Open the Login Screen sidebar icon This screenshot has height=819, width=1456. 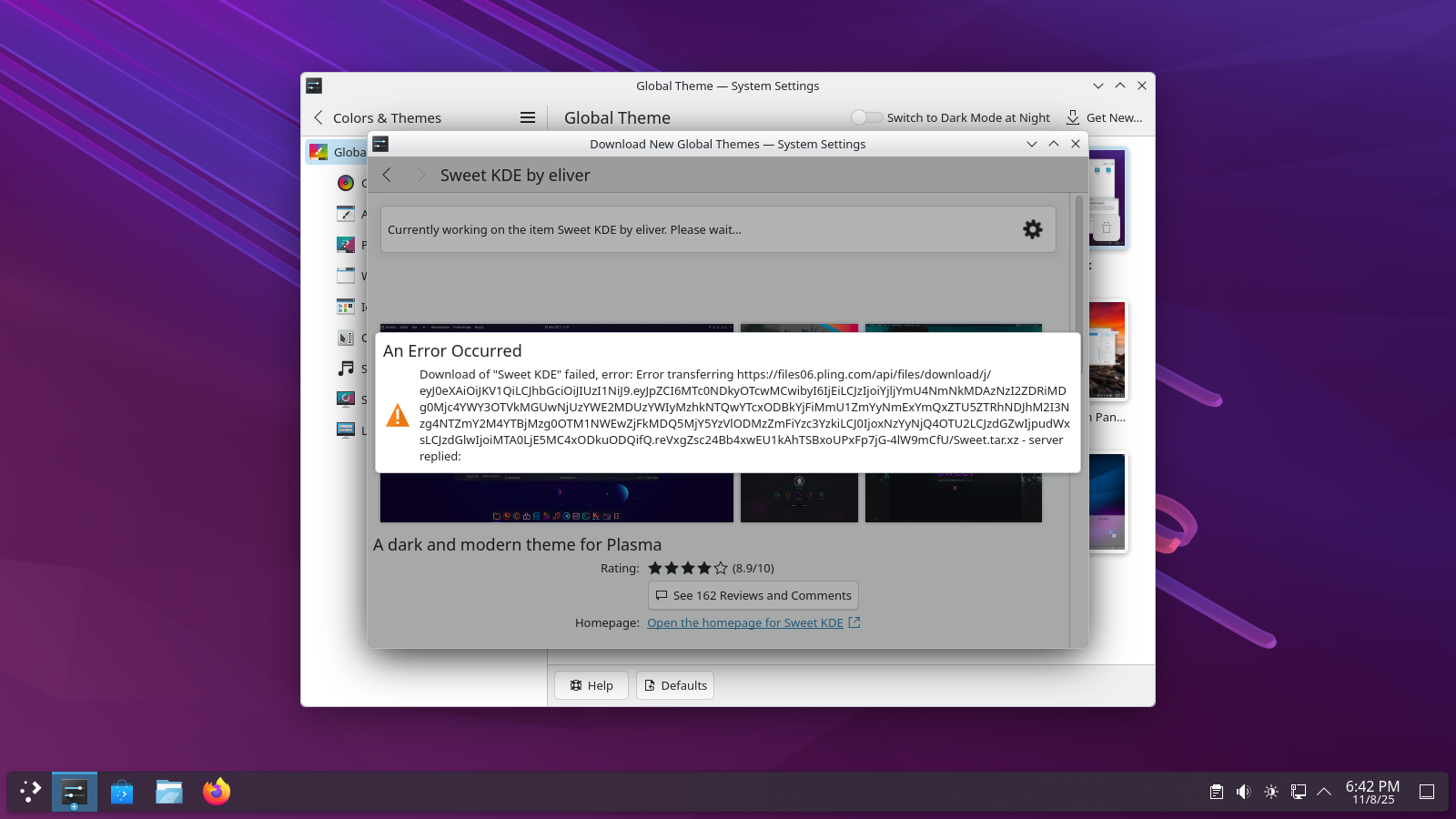[x=346, y=430]
